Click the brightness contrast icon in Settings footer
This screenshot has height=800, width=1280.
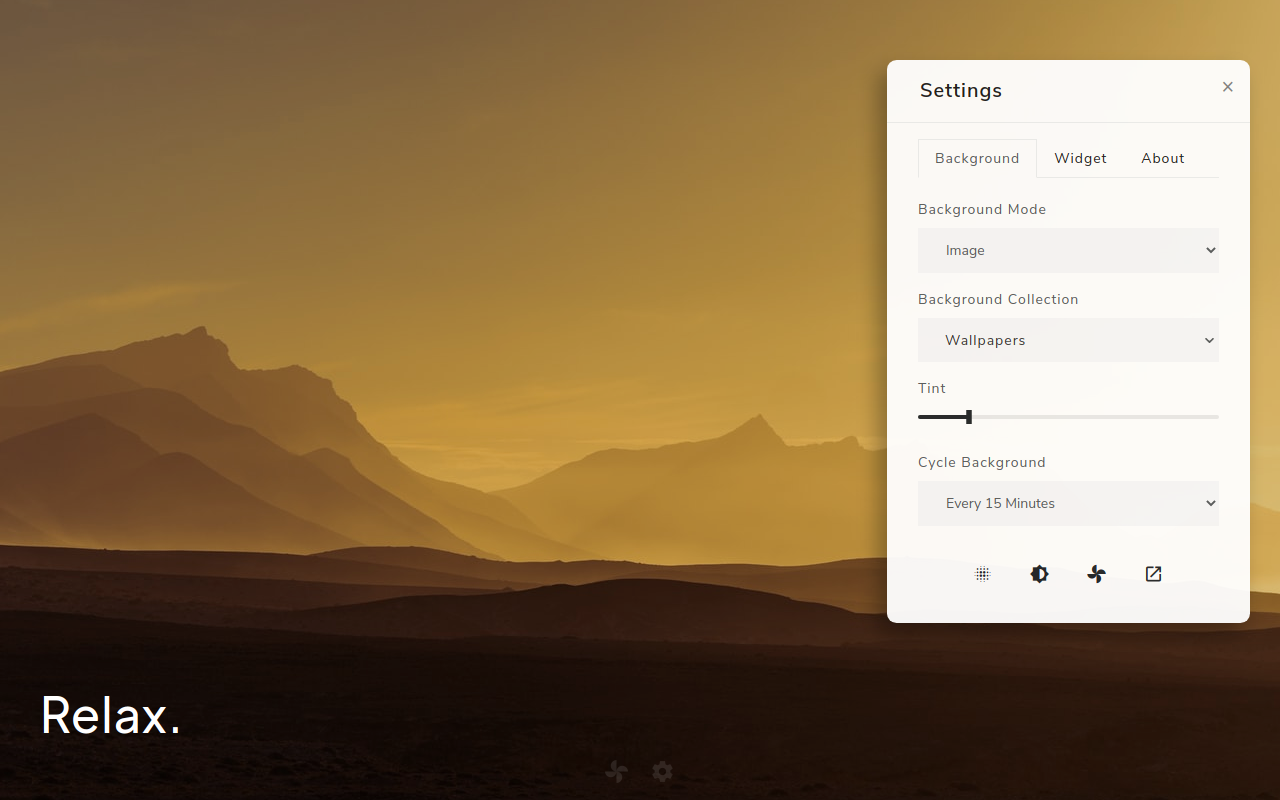(1040, 574)
